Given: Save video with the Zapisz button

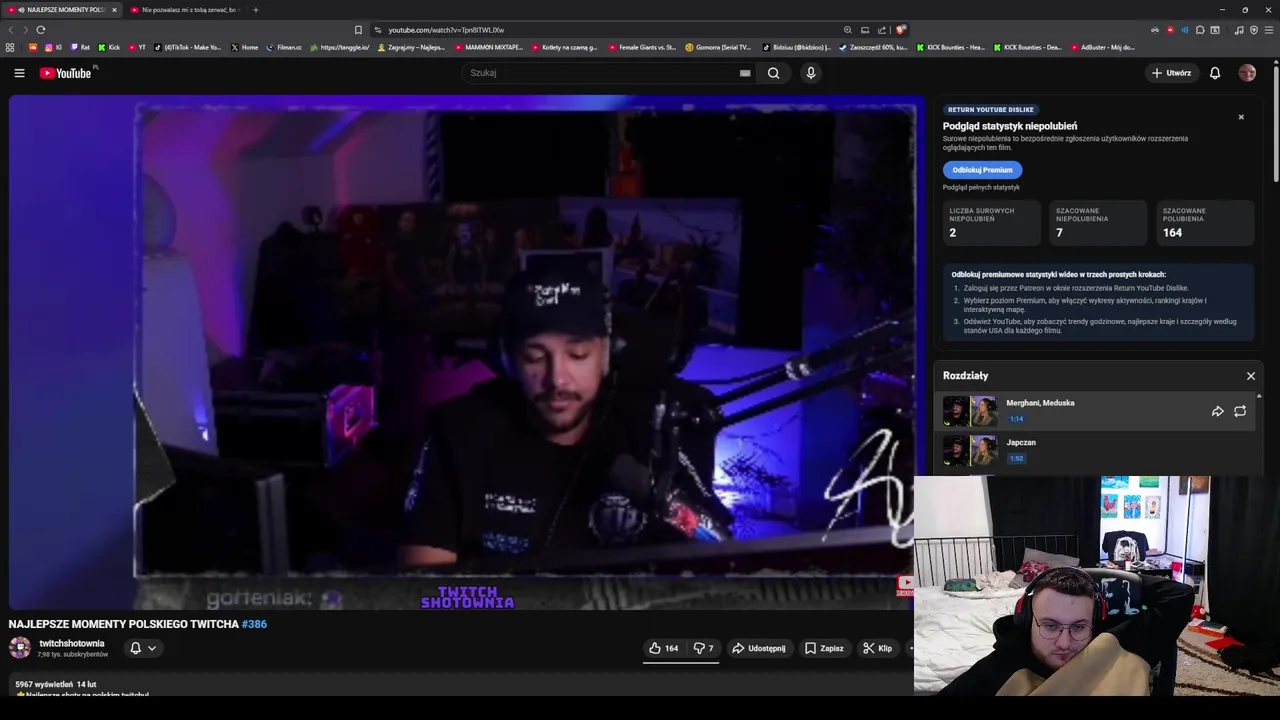Looking at the screenshot, I should (x=824, y=648).
